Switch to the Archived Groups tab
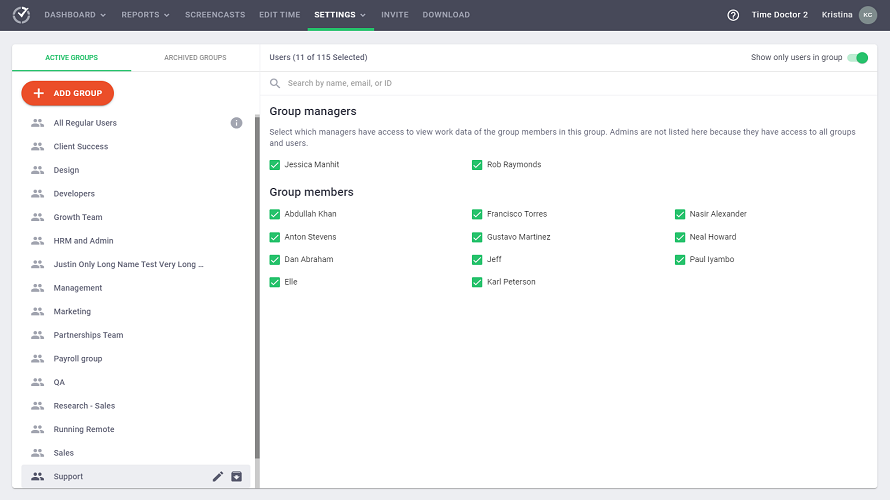 [x=195, y=58]
